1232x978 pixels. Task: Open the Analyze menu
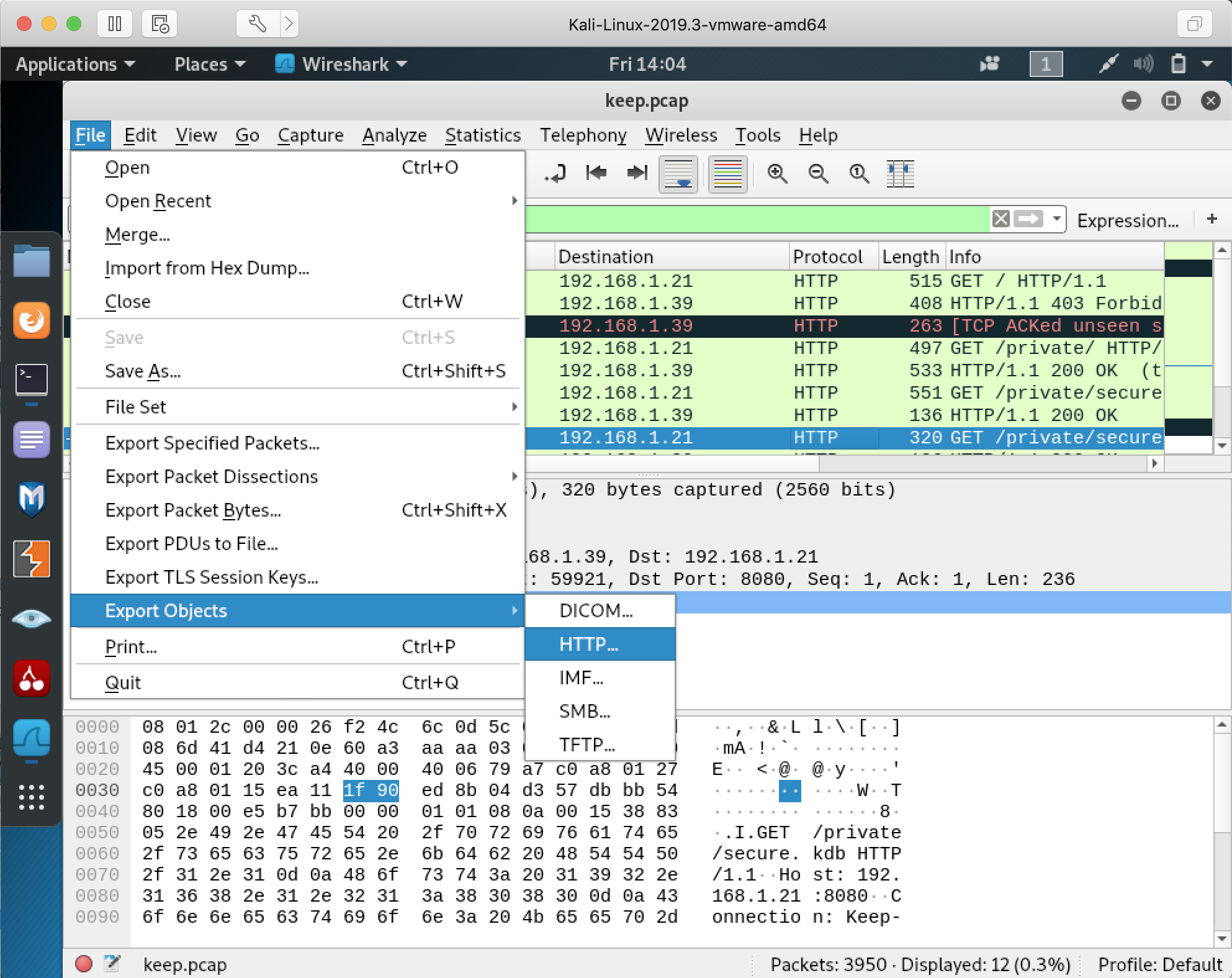[395, 135]
